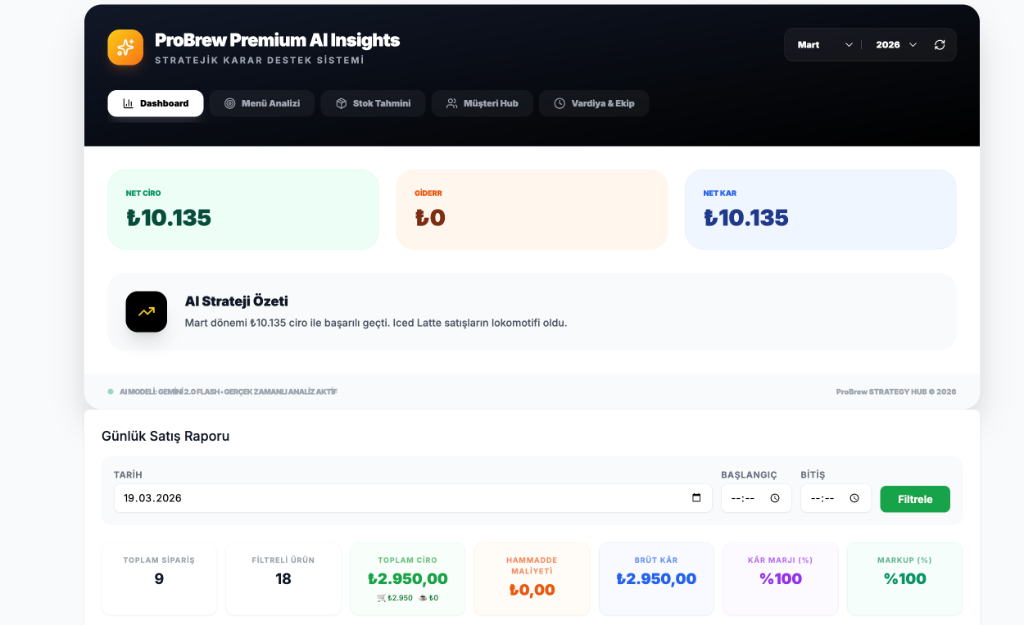The width and height of the screenshot is (1024, 625).
Task: Click the cart icon under Toplam Ciro
Action: tap(381, 598)
